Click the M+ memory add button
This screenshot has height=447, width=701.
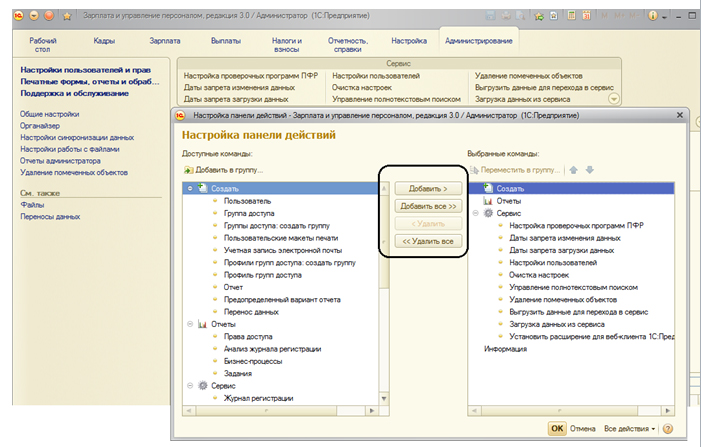[x=619, y=16]
